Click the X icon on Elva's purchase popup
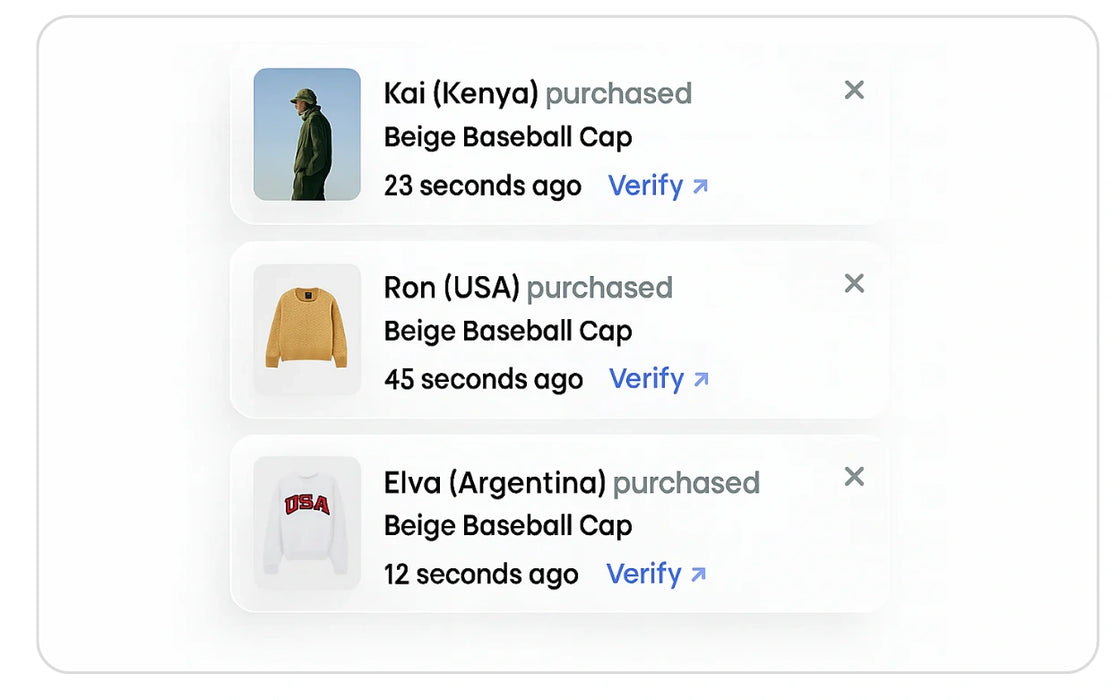 point(854,478)
